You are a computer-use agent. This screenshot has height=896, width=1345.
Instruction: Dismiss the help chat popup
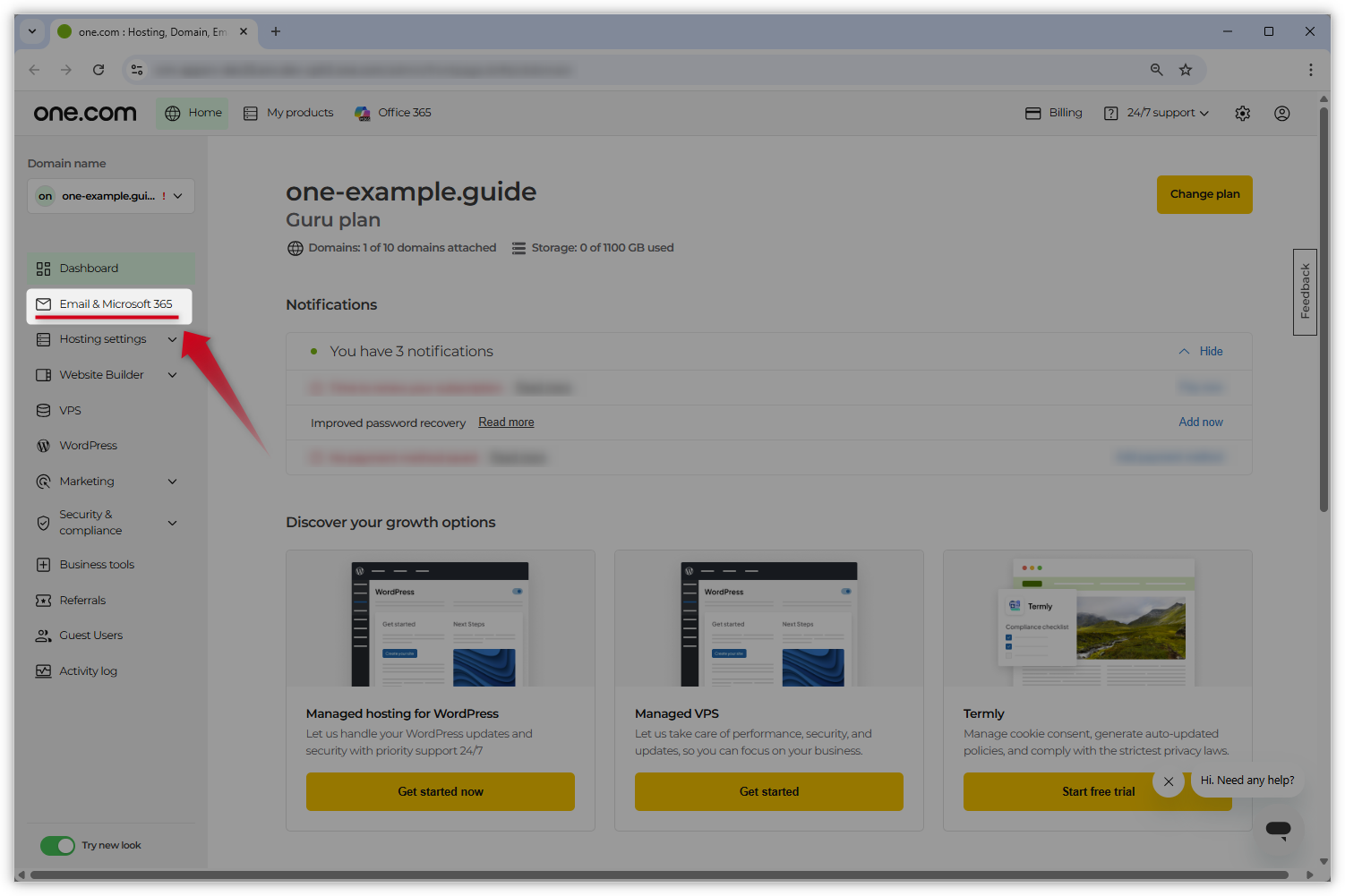tap(1169, 781)
